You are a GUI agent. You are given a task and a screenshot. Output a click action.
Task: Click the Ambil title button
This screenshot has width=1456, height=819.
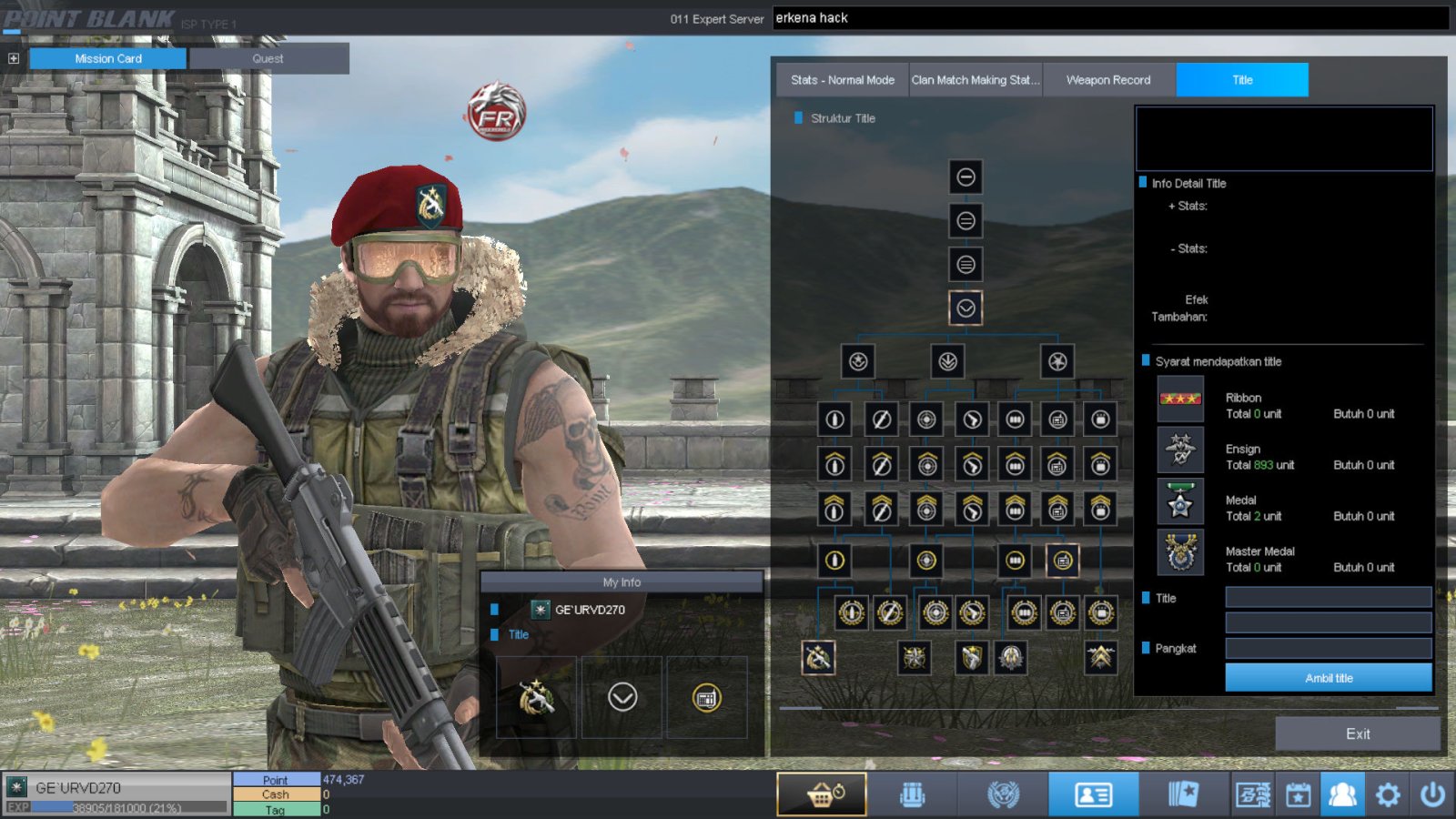[x=1329, y=678]
